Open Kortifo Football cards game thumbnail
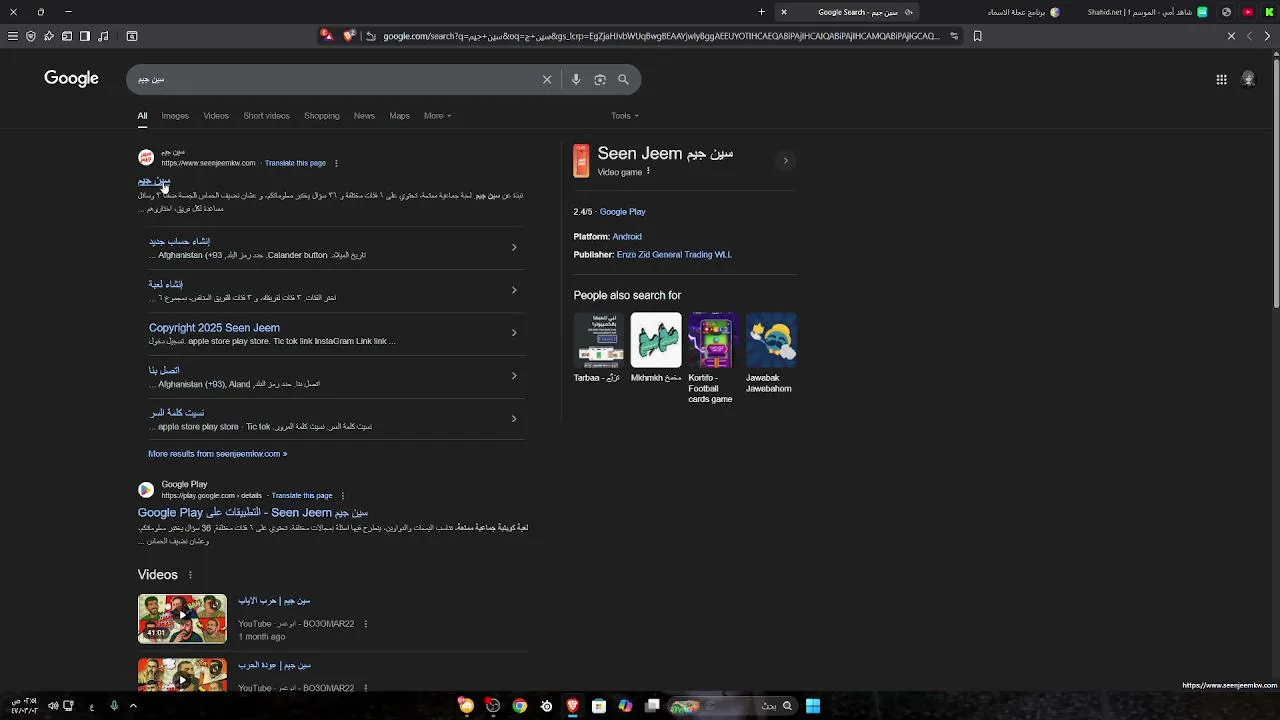1280x720 pixels. pyautogui.click(x=713, y=340)
